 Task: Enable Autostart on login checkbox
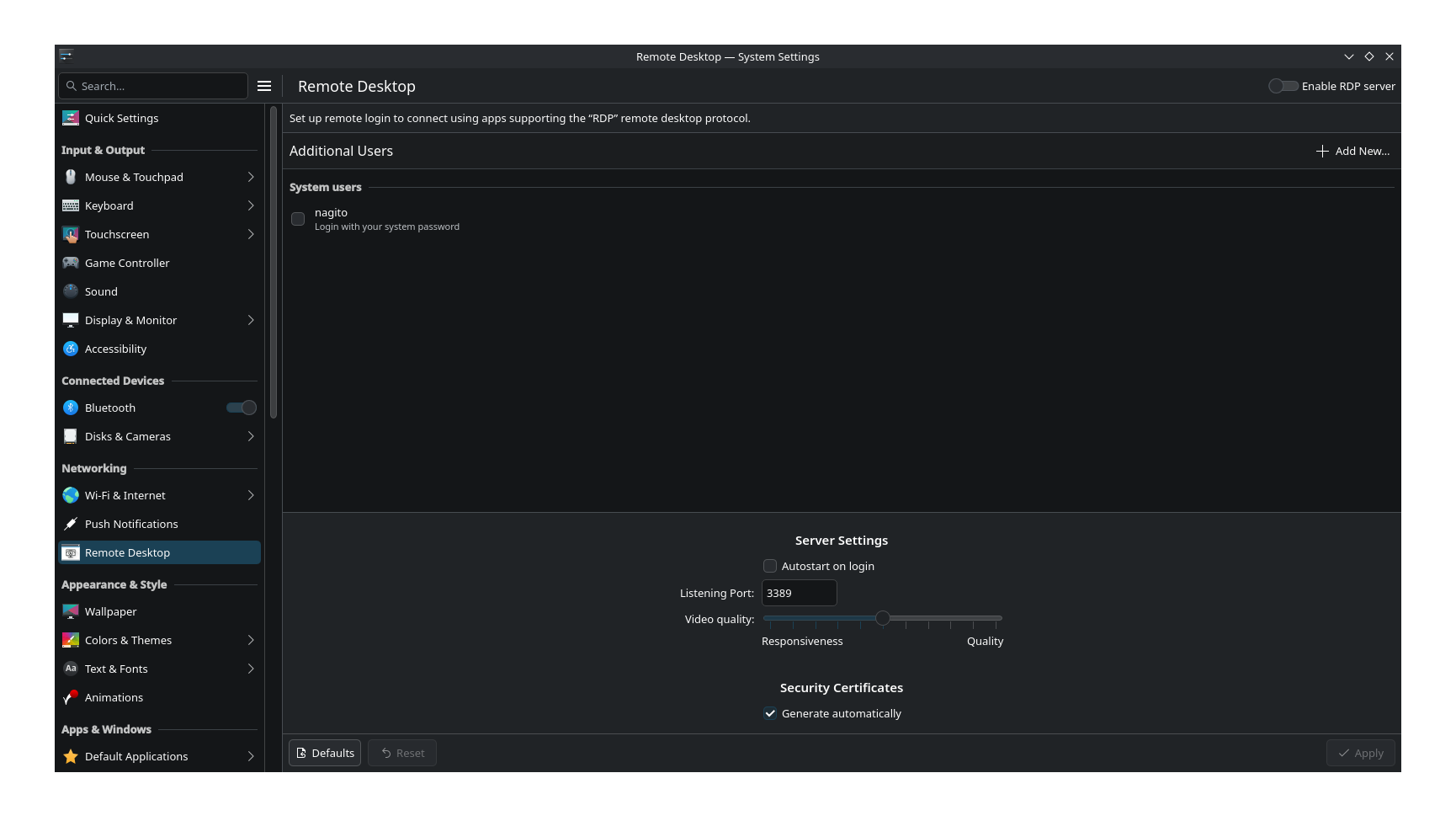[x=770, y=567]
